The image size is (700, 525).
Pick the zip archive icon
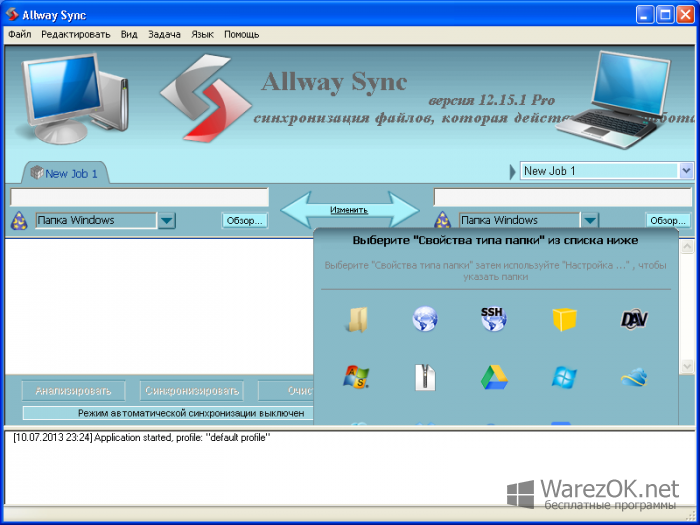[x=425, y=378]
